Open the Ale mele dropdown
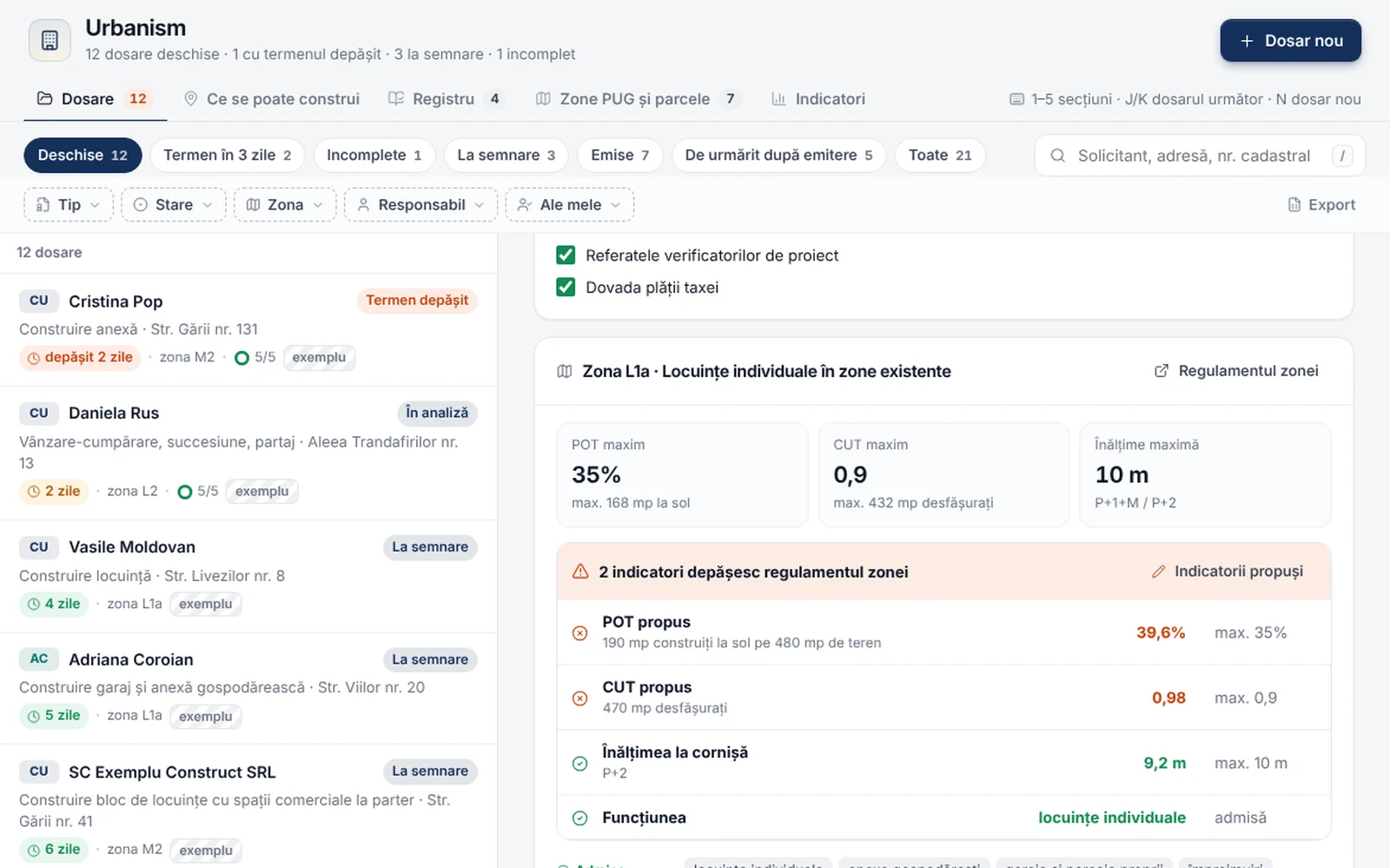 click(x=570, y=205)
